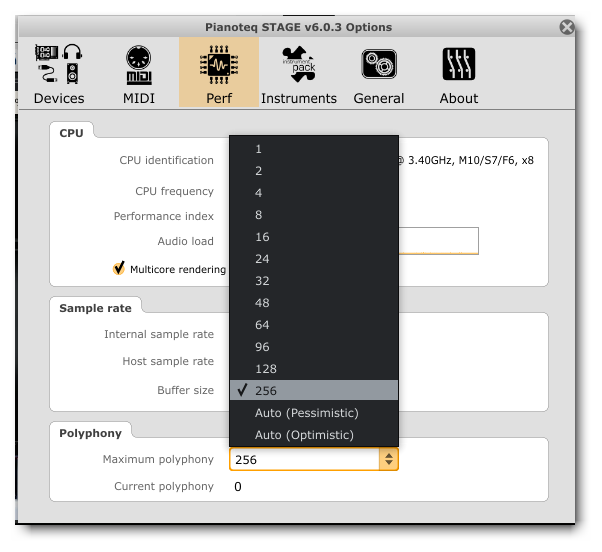Image resolution: width=602 pixels, height=552 pixels.
Task: Click the 3.40GHz CPU identification text
Action: [466, 160]
